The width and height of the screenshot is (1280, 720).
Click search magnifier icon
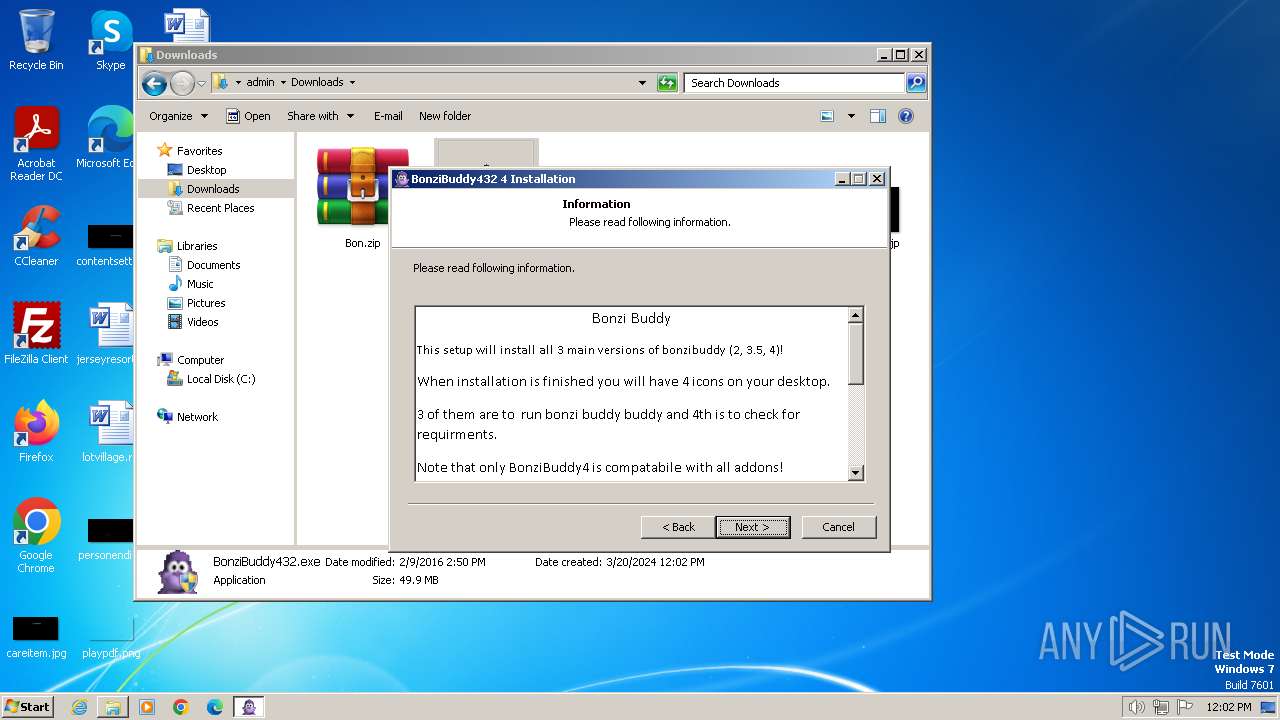[x=915, y=83]
